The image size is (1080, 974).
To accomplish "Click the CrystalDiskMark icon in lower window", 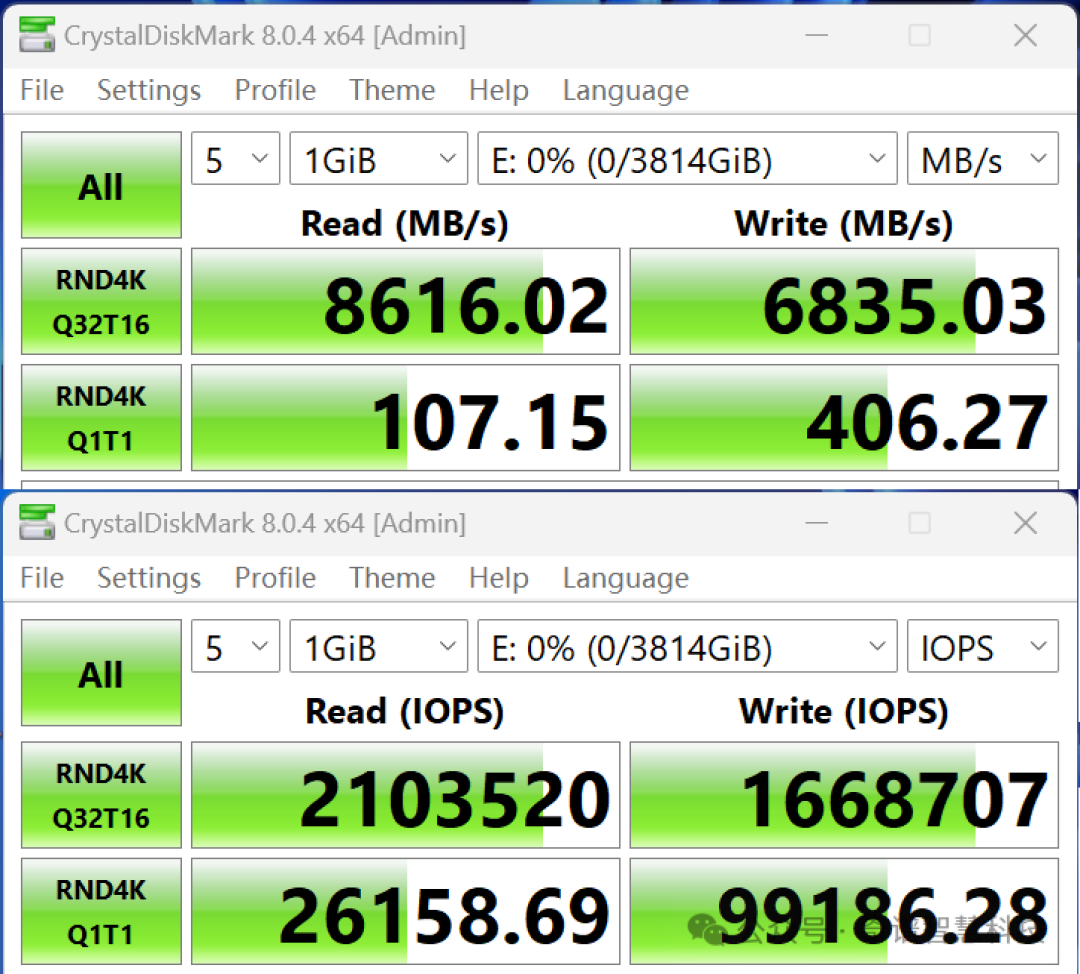I will pos(37,523).
